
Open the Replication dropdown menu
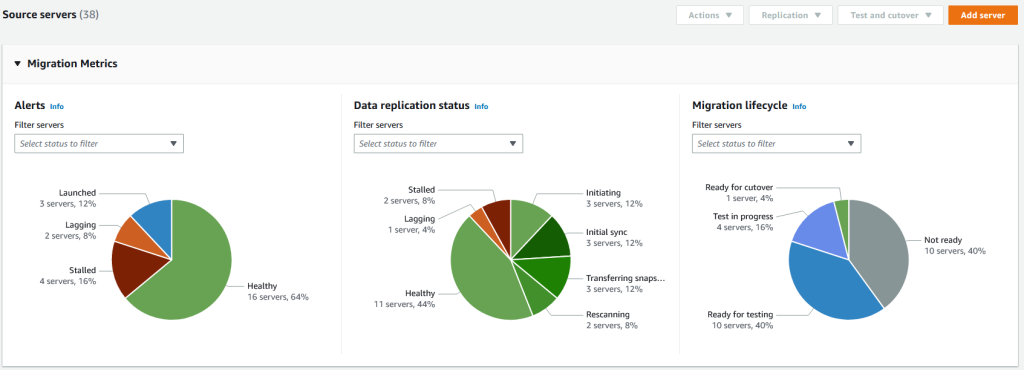pos(791,15)
